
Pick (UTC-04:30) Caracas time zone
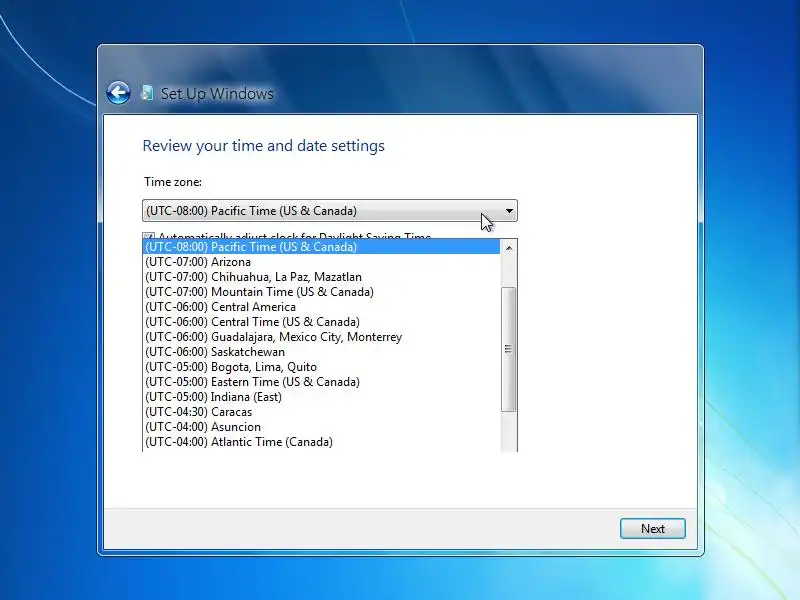coord(321,412)
